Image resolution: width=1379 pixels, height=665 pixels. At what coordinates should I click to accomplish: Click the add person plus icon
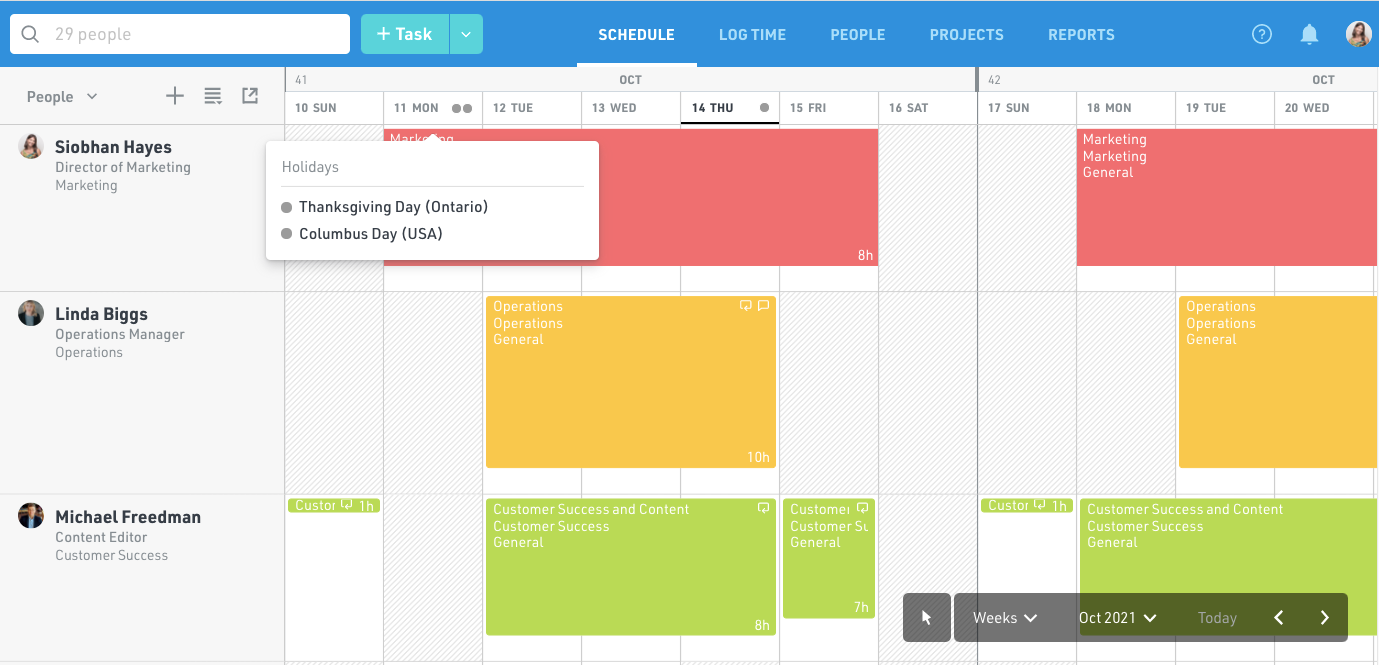(175, 96)
